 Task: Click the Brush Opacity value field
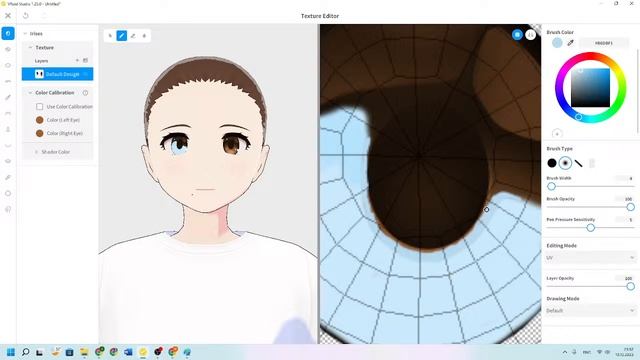[x=625, y=199]
